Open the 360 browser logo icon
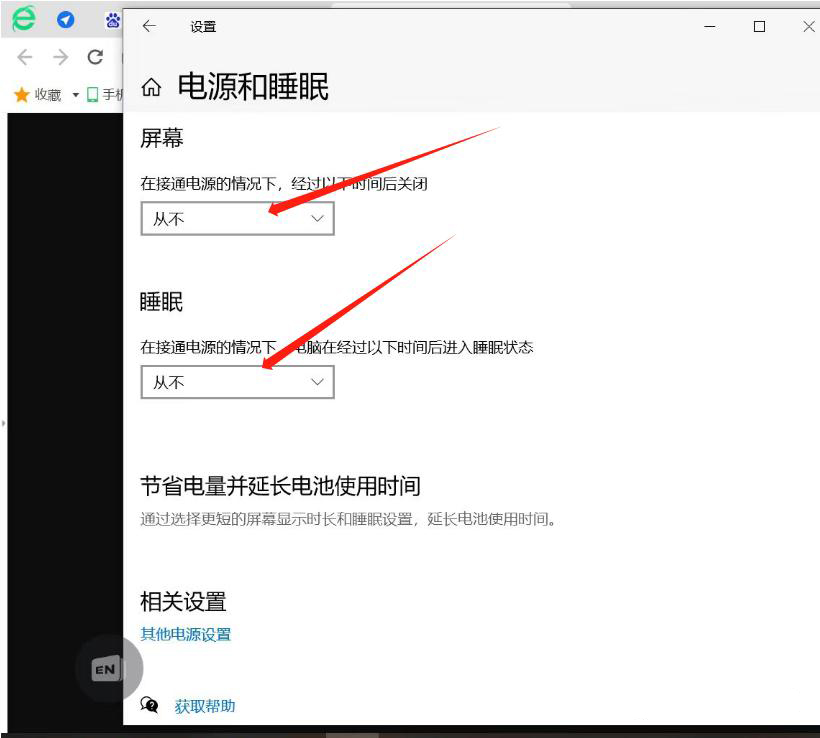Viewport: 820px width, 738px height. pos(24,19)
